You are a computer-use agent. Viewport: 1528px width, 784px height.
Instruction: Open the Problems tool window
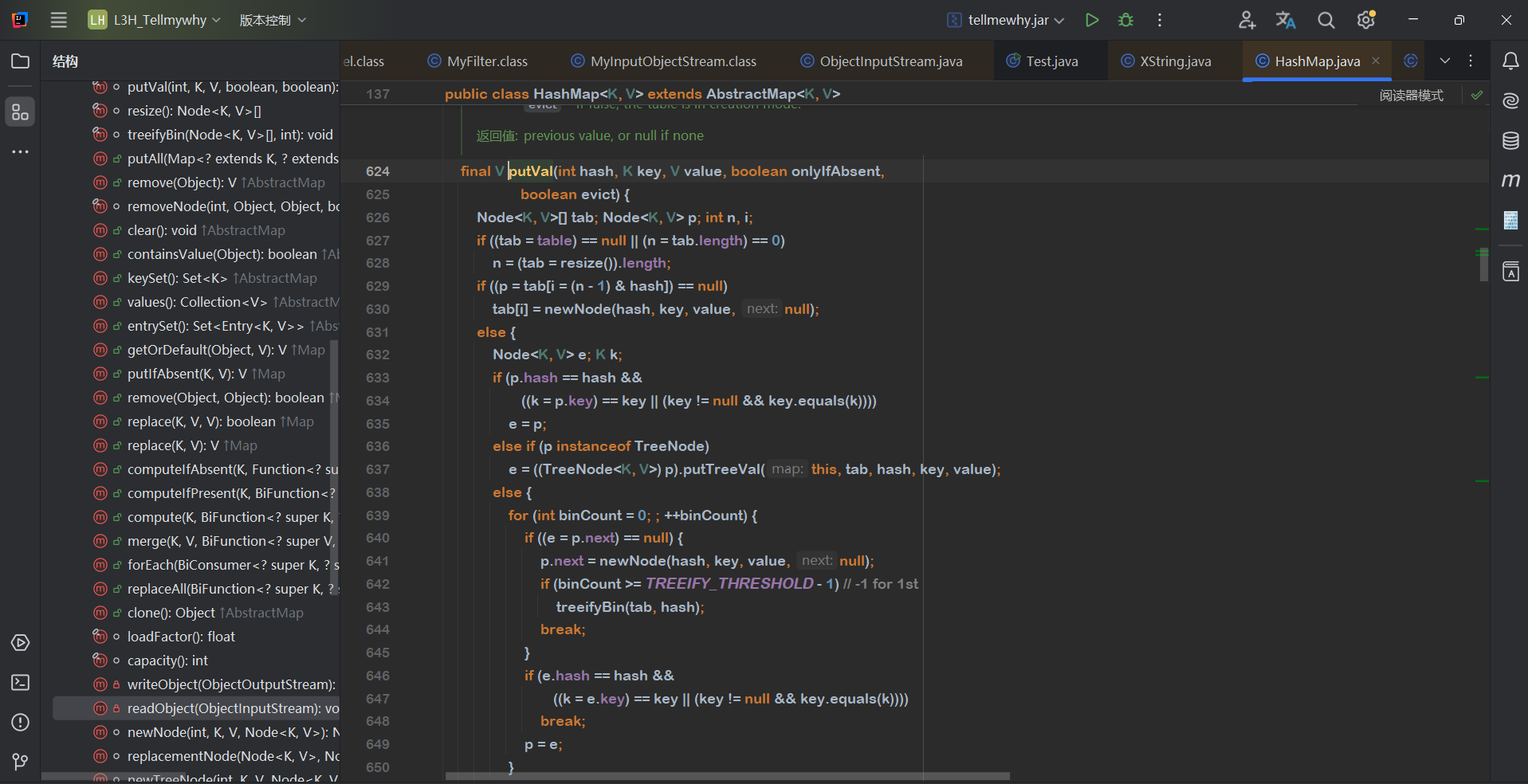(21, 723)
